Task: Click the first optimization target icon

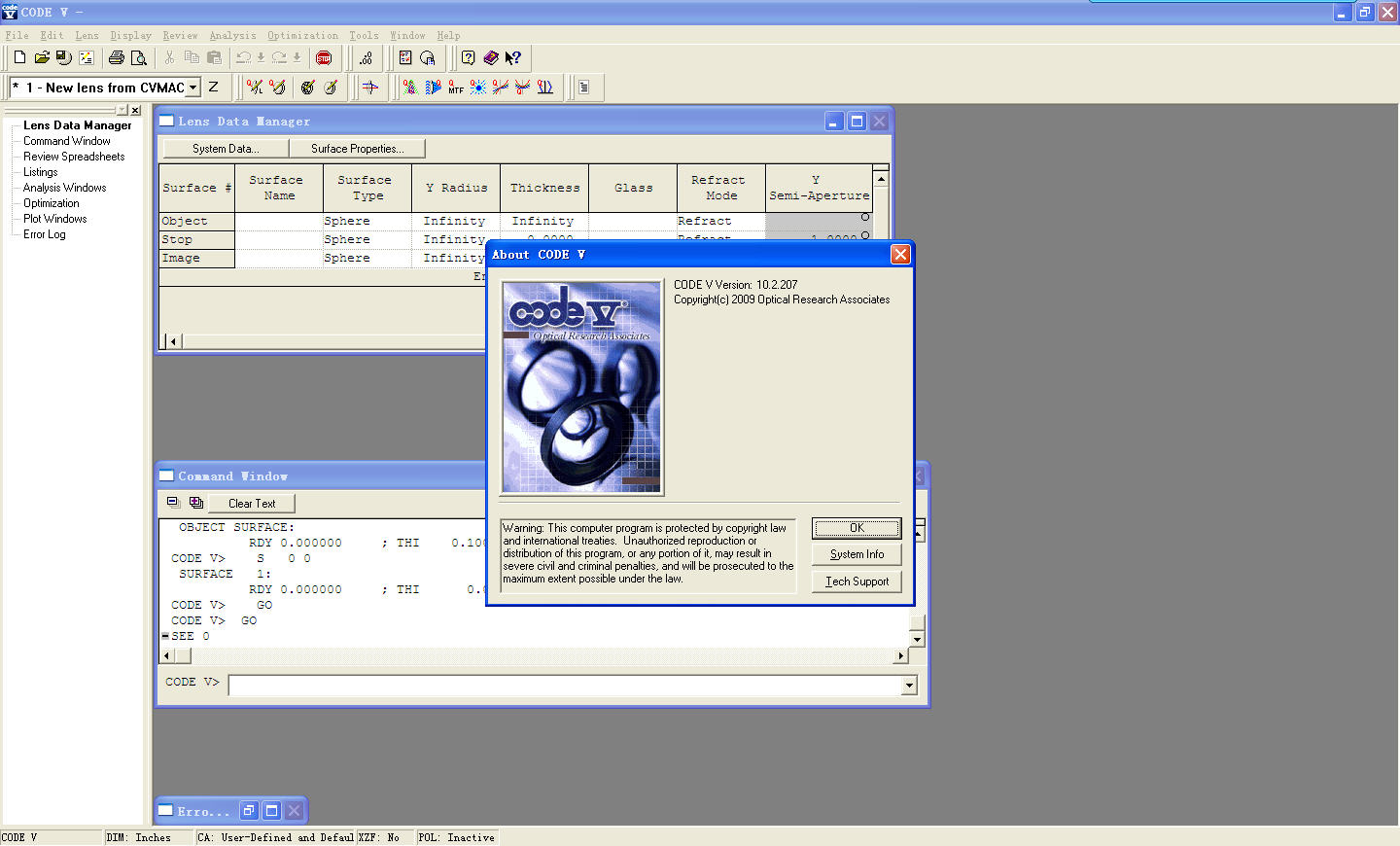Action: (307, 87)
